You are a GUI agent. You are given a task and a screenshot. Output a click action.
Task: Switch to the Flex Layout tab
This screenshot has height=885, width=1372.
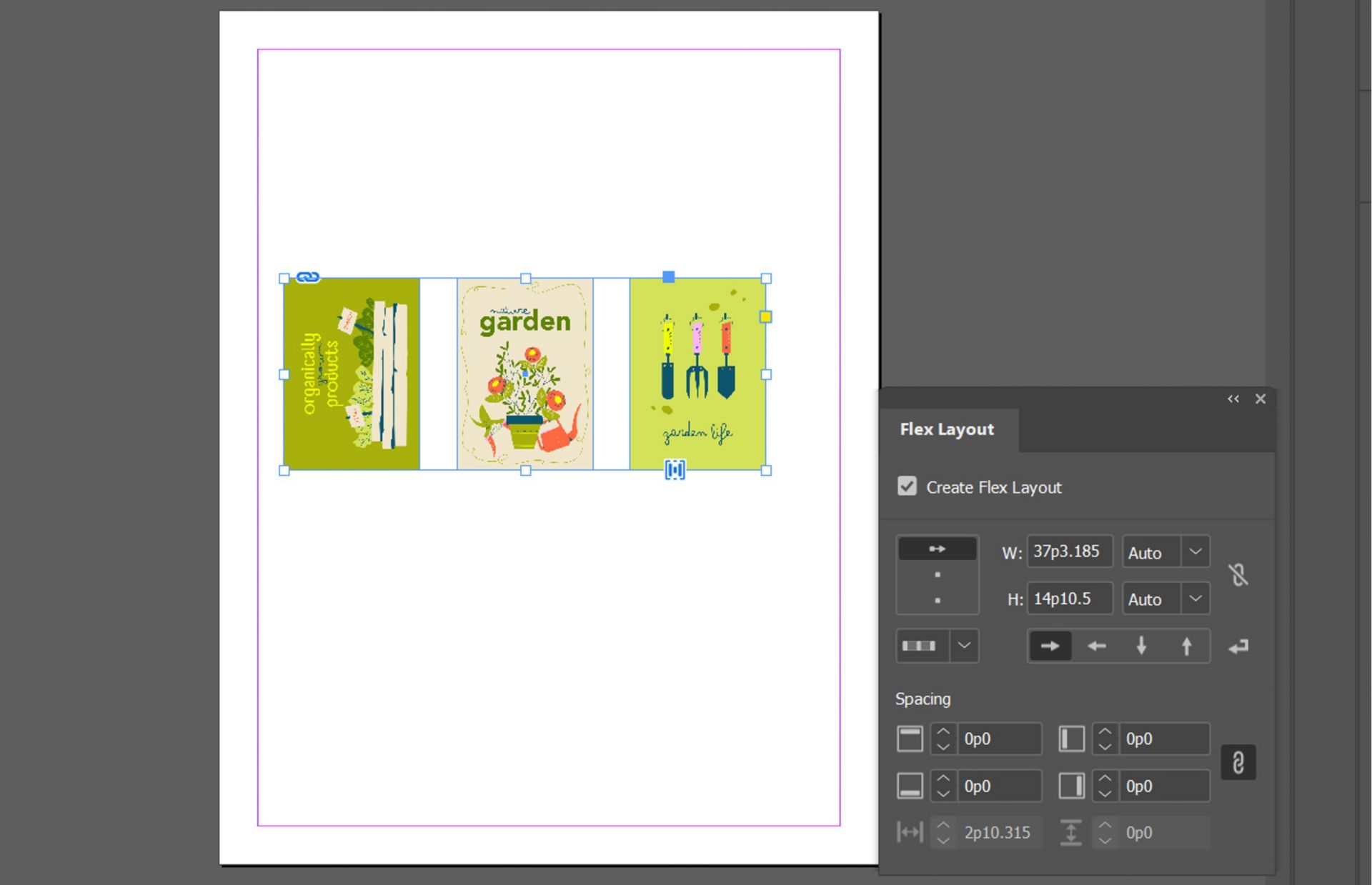coord(946,429)
